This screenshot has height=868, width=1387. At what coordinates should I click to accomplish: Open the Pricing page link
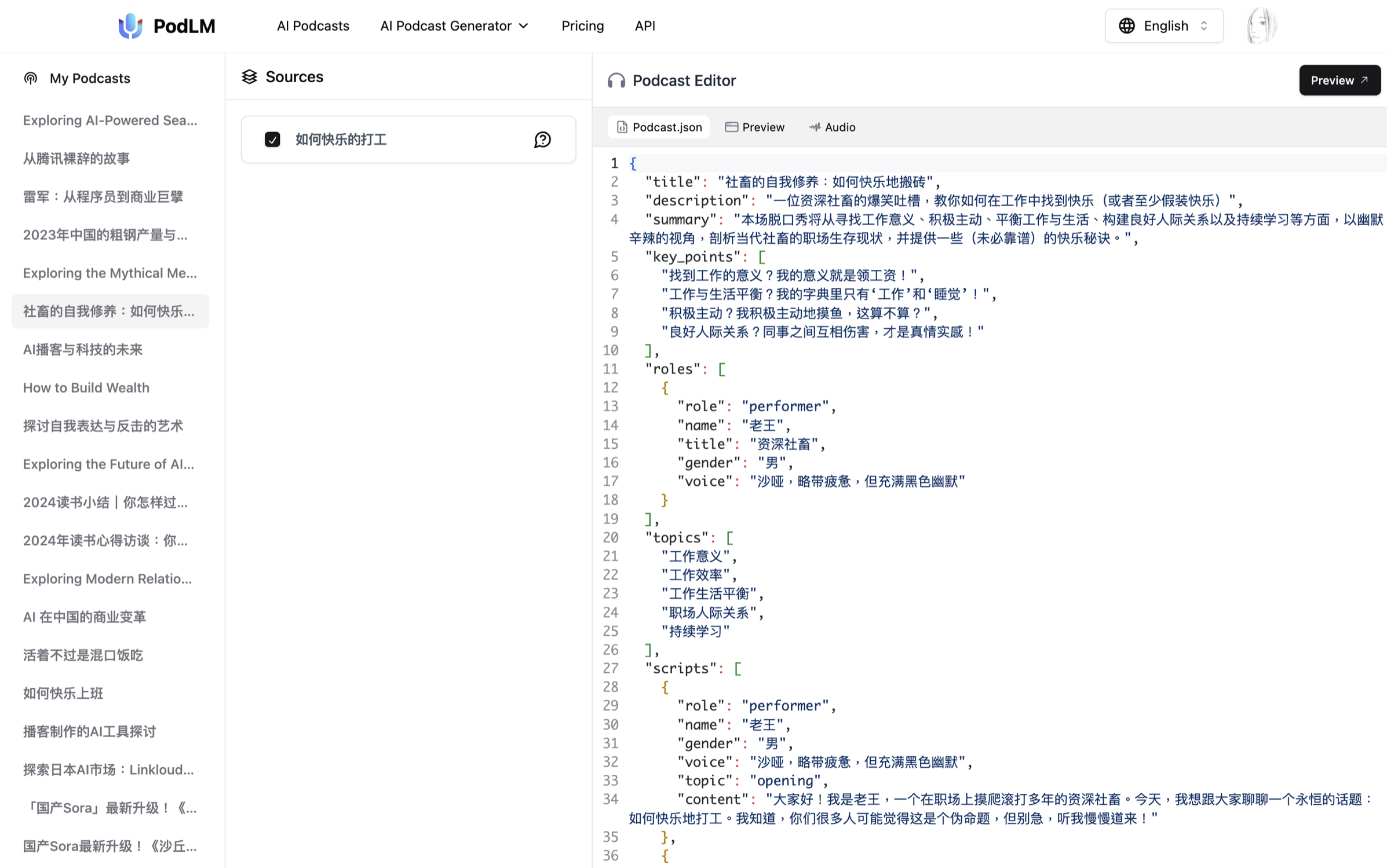coord(582,26)
